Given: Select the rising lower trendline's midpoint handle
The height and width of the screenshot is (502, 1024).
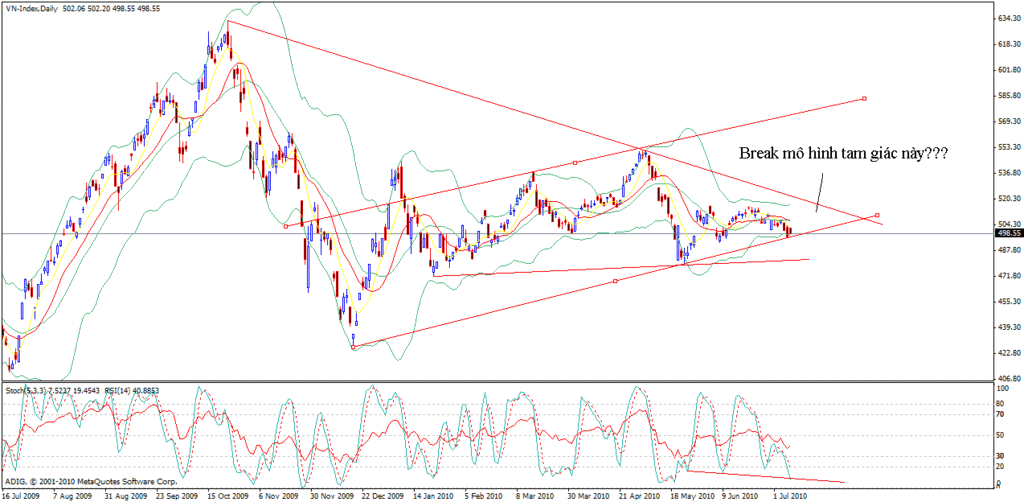Looking at the screenshot, I should (614, 281).
